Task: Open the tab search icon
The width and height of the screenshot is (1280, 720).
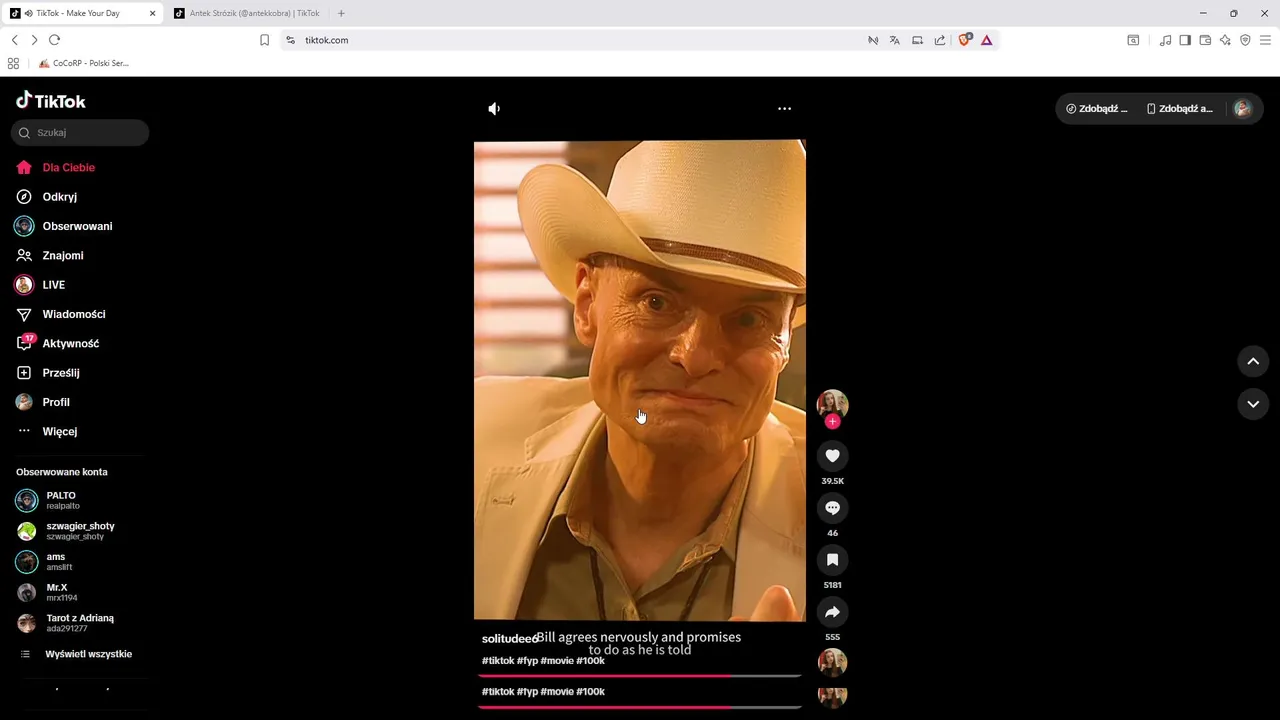Action: [1133, 40]
